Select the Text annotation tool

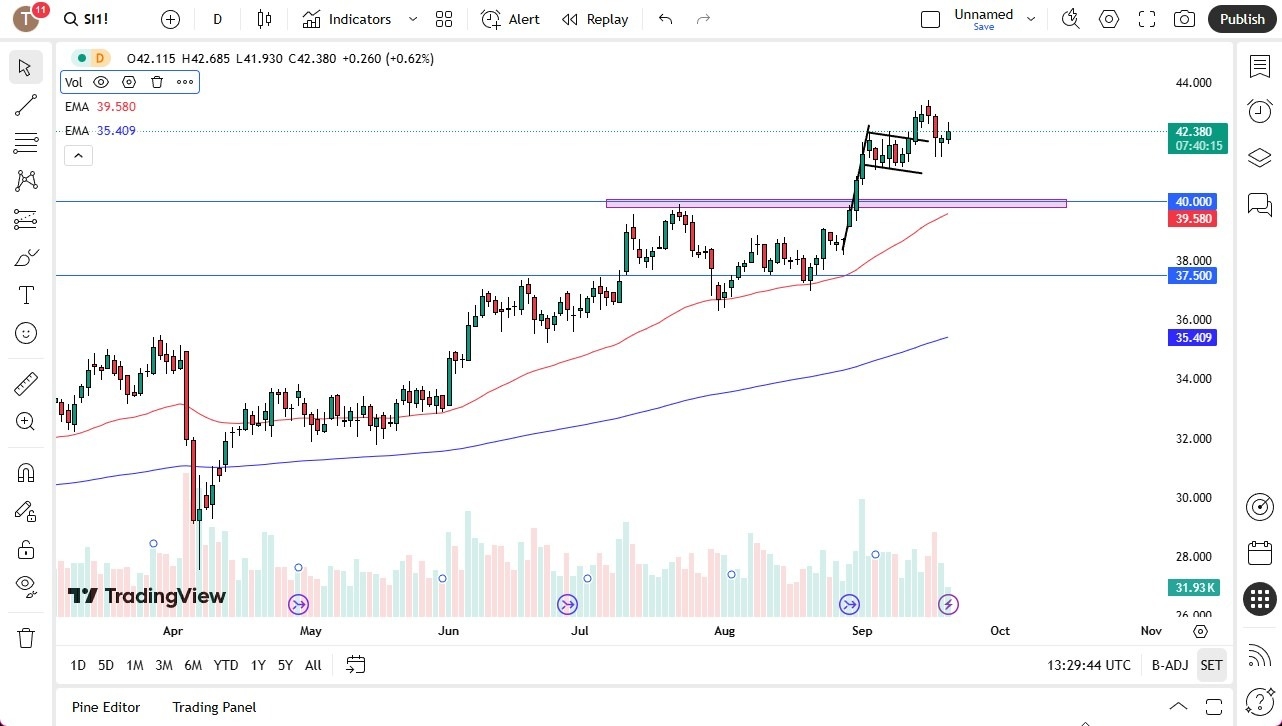tap(25, 294)
